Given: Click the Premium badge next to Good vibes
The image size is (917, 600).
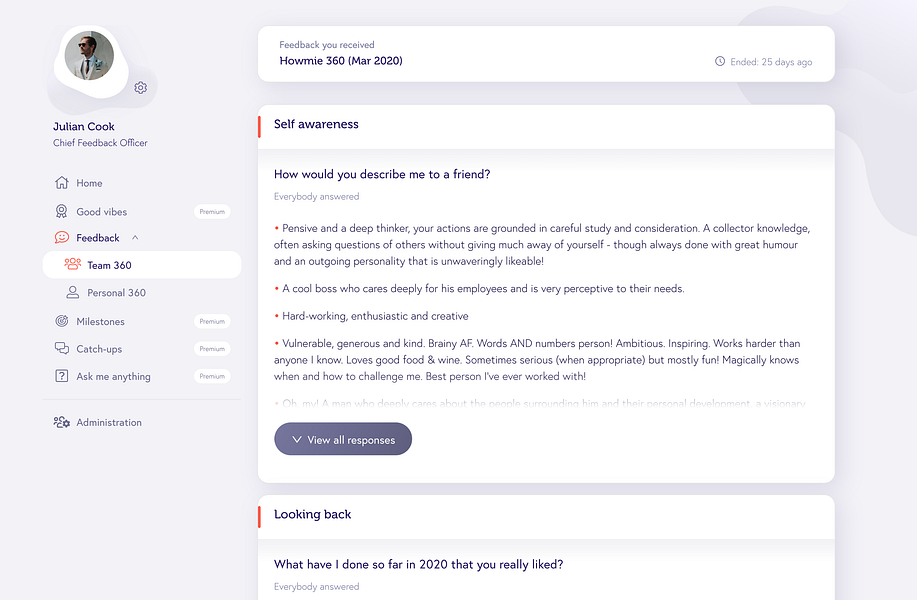Looking at the screenshot, I should pos(212,212).
